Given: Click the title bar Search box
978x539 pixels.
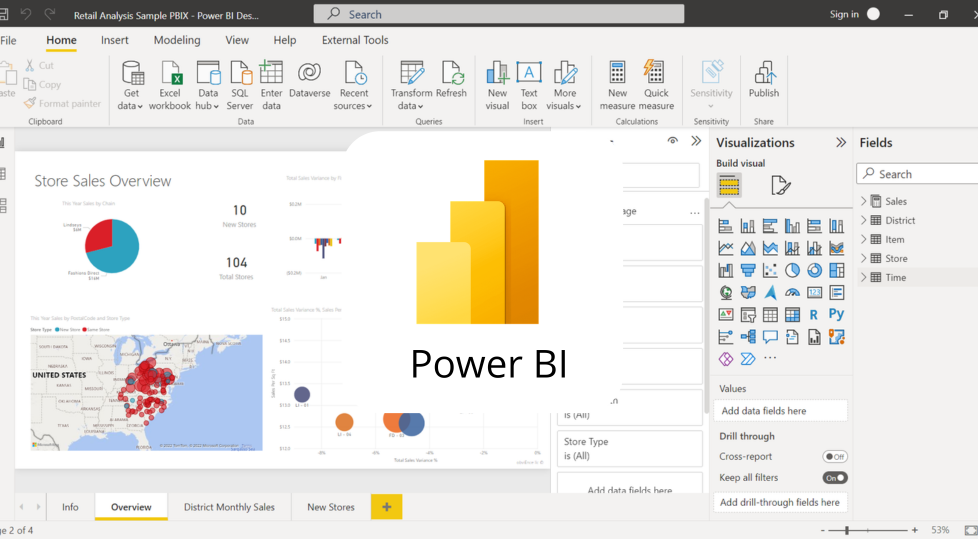Looking at the screenshot, I should point(498,14).
